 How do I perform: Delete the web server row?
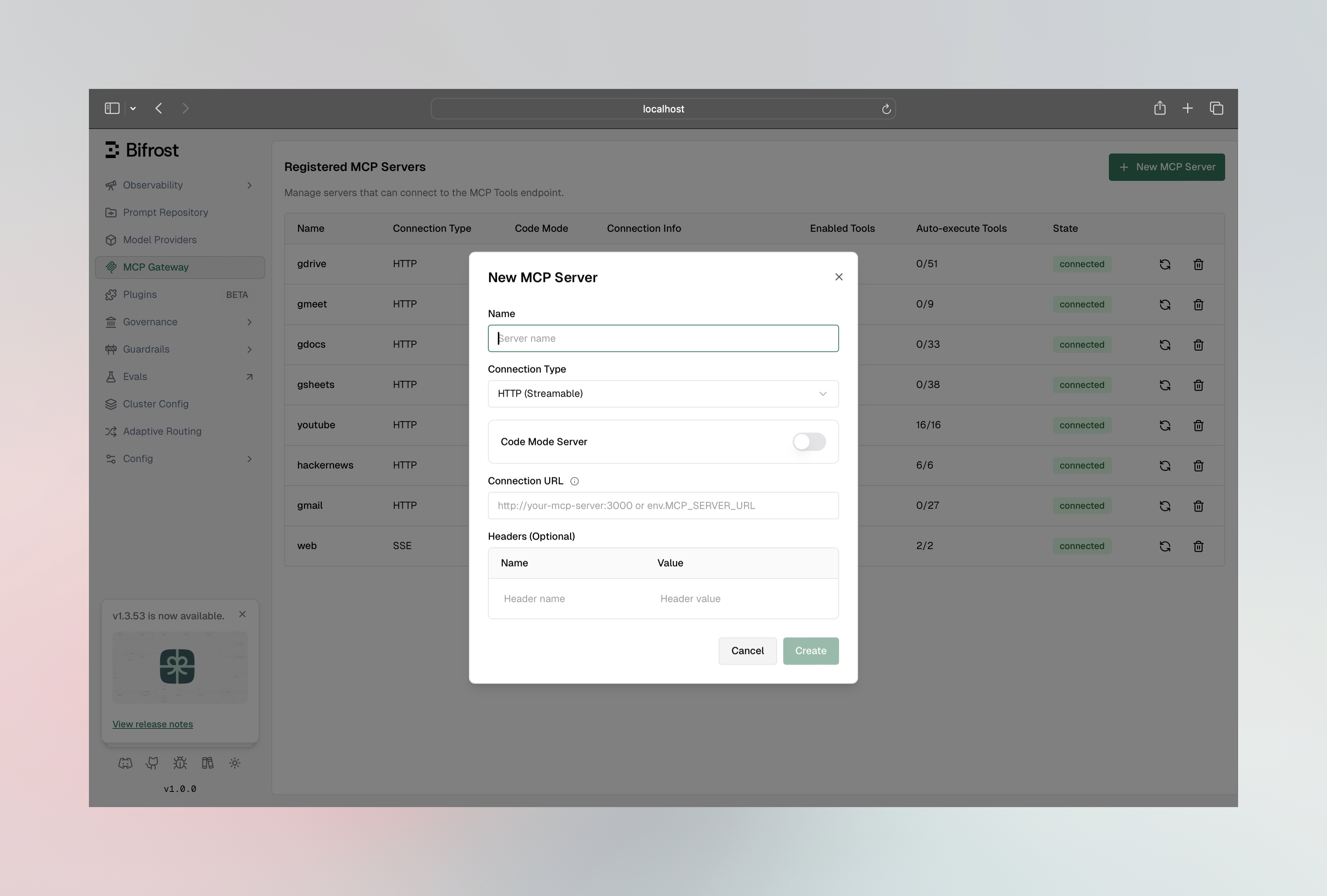[x=1198, y=546]
